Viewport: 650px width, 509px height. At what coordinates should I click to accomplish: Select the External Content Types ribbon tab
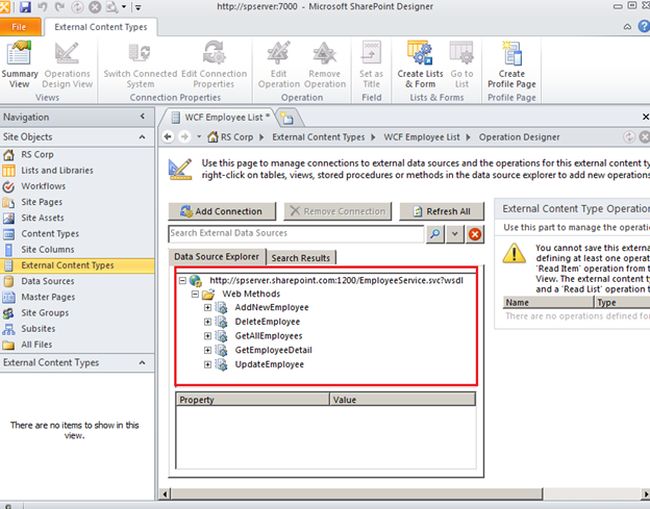(101, 27)
